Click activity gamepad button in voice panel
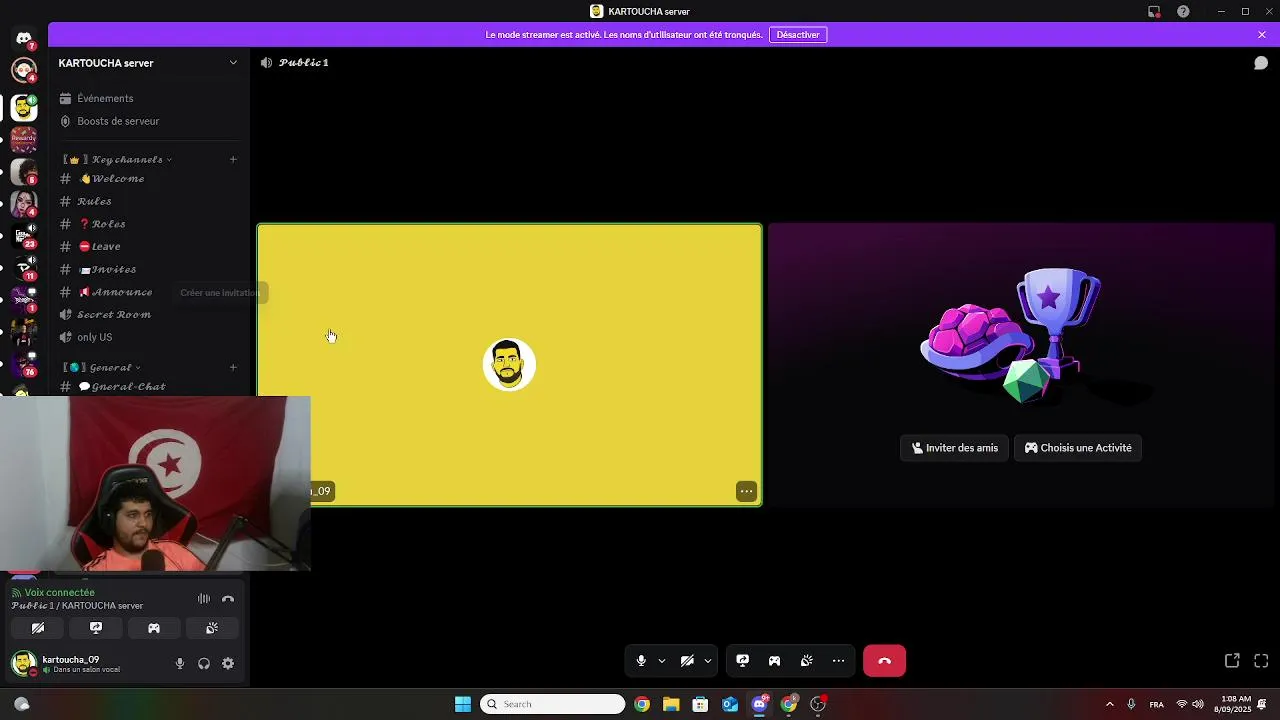The height and width of the screenshot is (720, 1280). [154, 628]
